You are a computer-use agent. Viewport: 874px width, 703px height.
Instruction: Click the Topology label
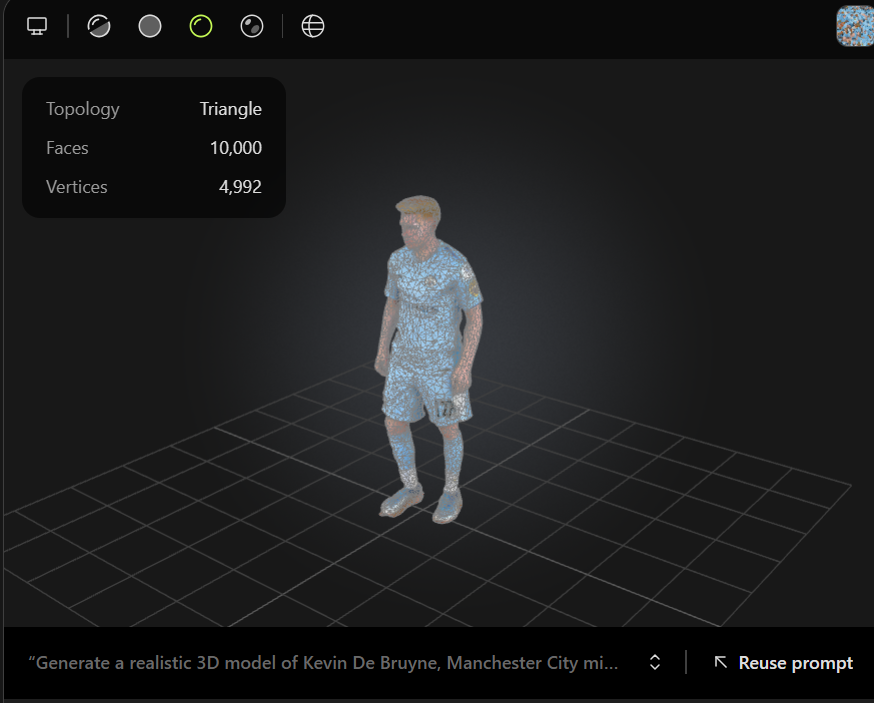coord(82,109)
